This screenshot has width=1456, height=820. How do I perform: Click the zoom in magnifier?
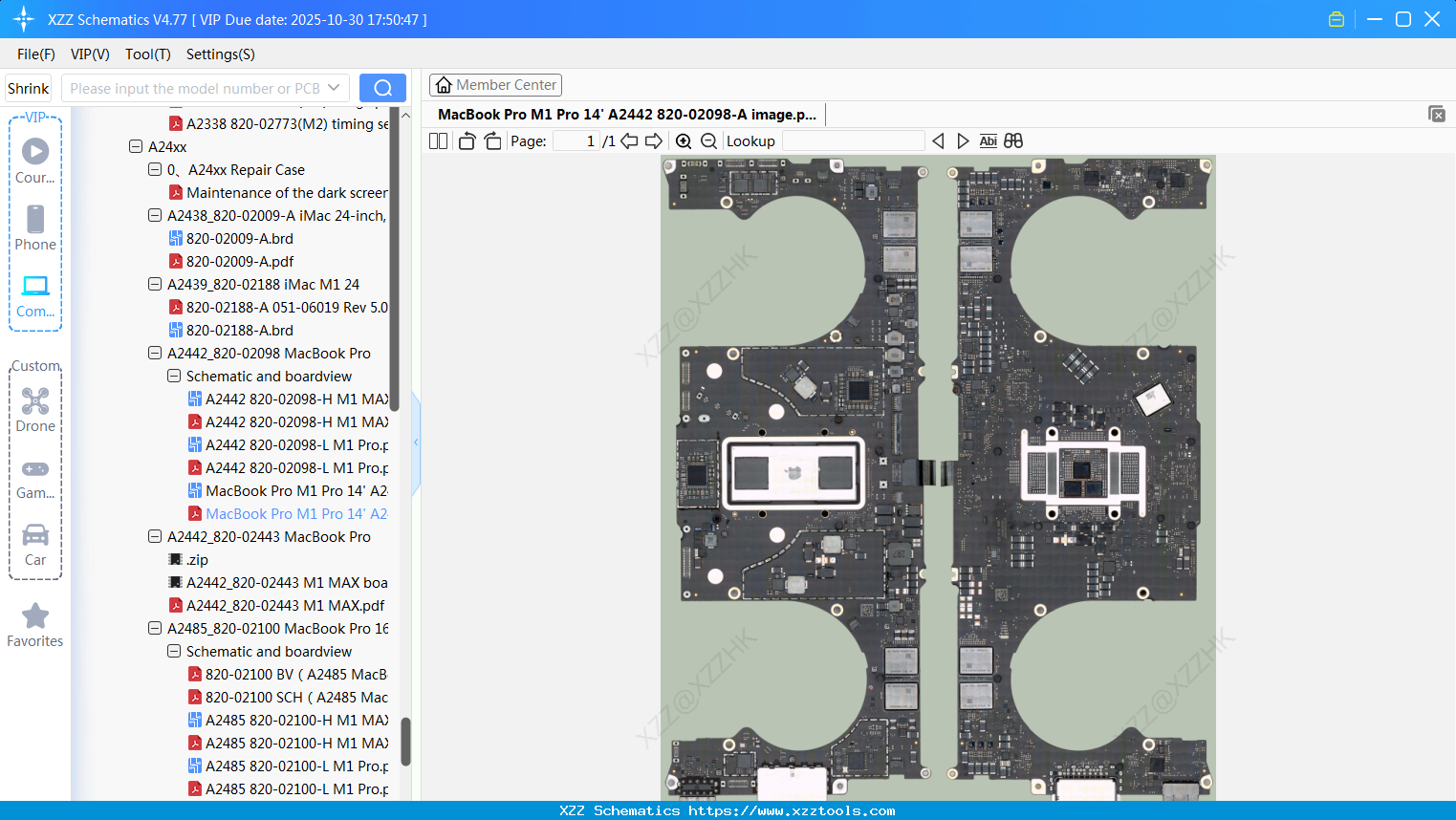(684, 141)
